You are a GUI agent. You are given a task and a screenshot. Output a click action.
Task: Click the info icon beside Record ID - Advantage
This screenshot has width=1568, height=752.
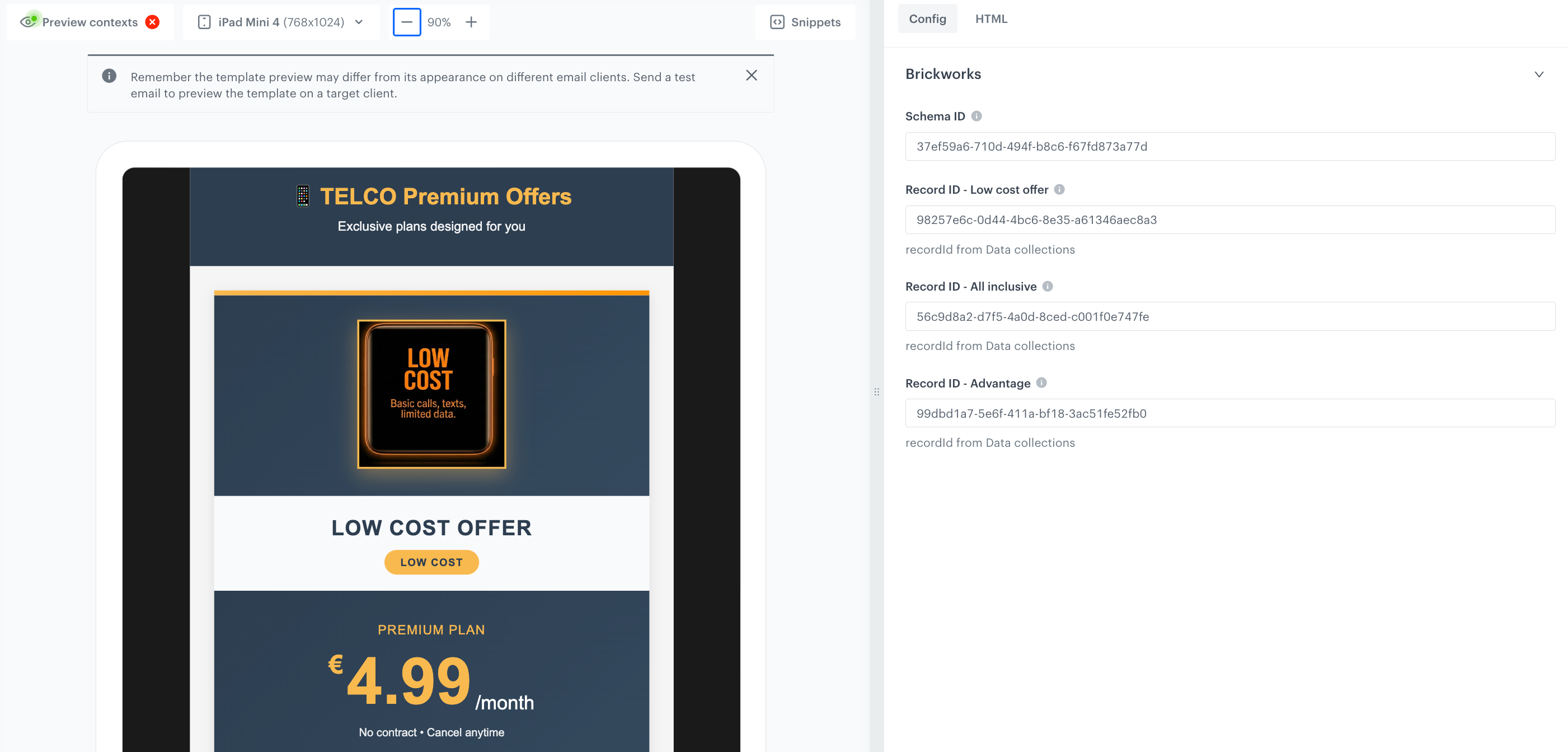coord(1041,383)
